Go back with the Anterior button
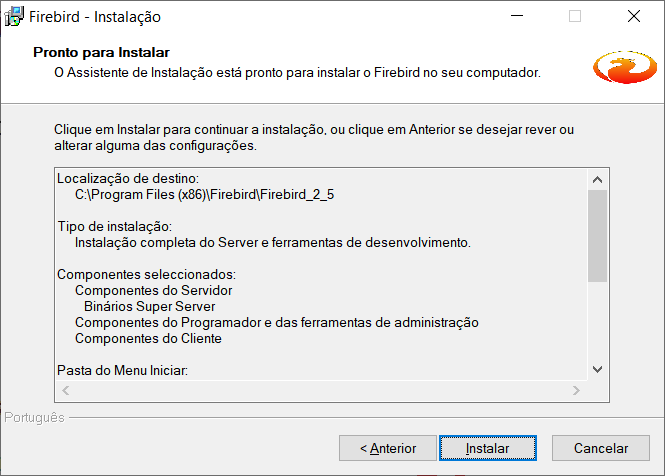665x476 pixels. (388, 449)
